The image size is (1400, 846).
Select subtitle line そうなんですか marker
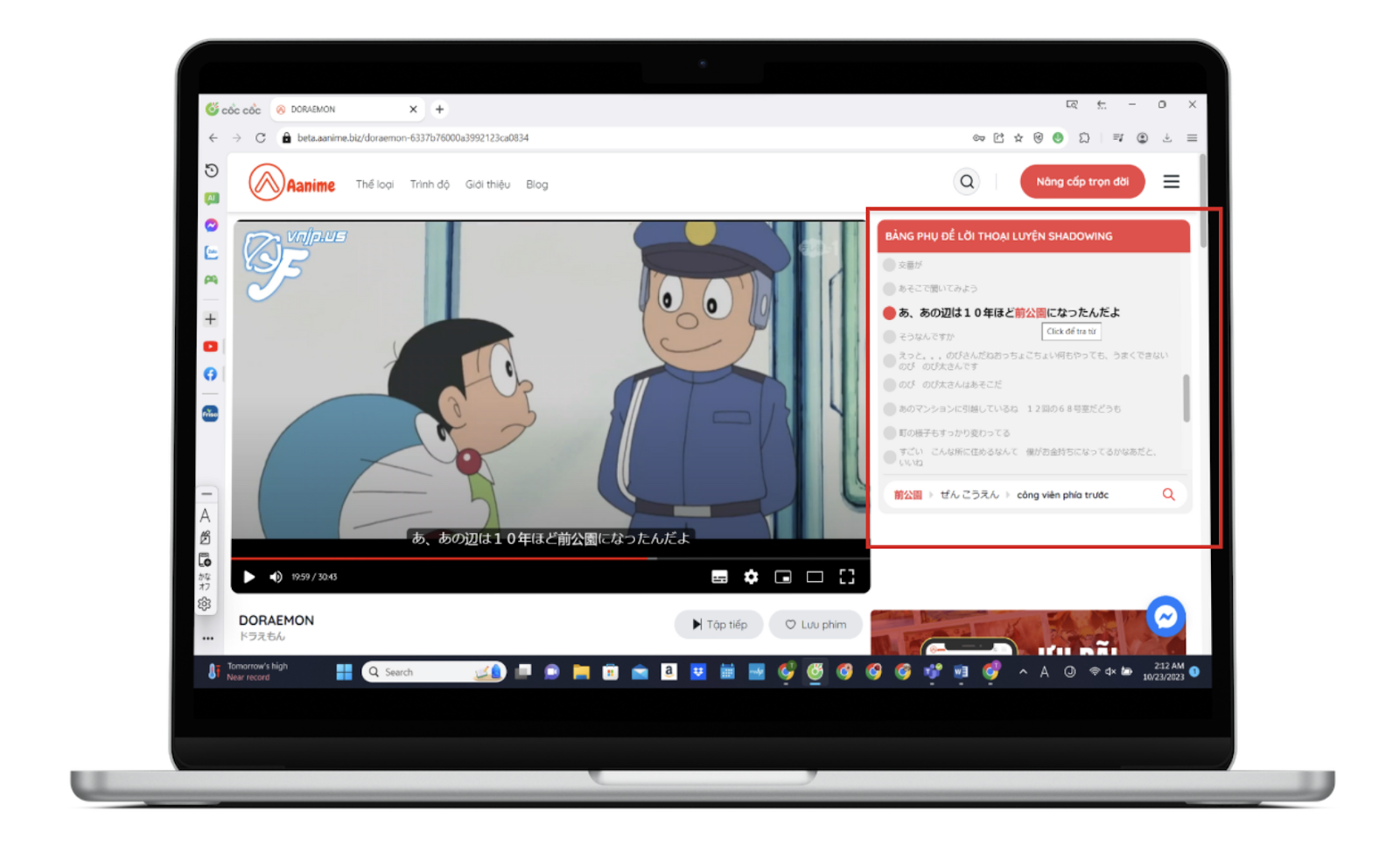[889, 337]
